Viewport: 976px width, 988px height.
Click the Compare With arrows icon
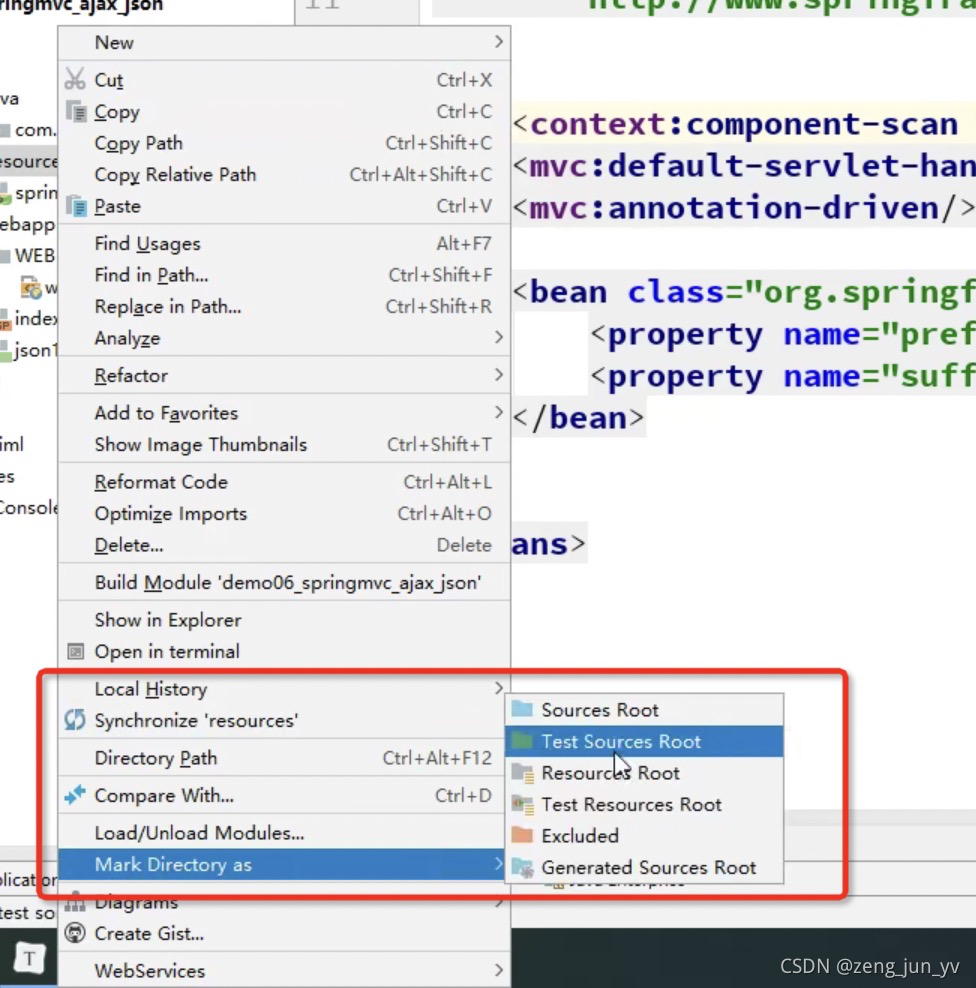(75, 795)
